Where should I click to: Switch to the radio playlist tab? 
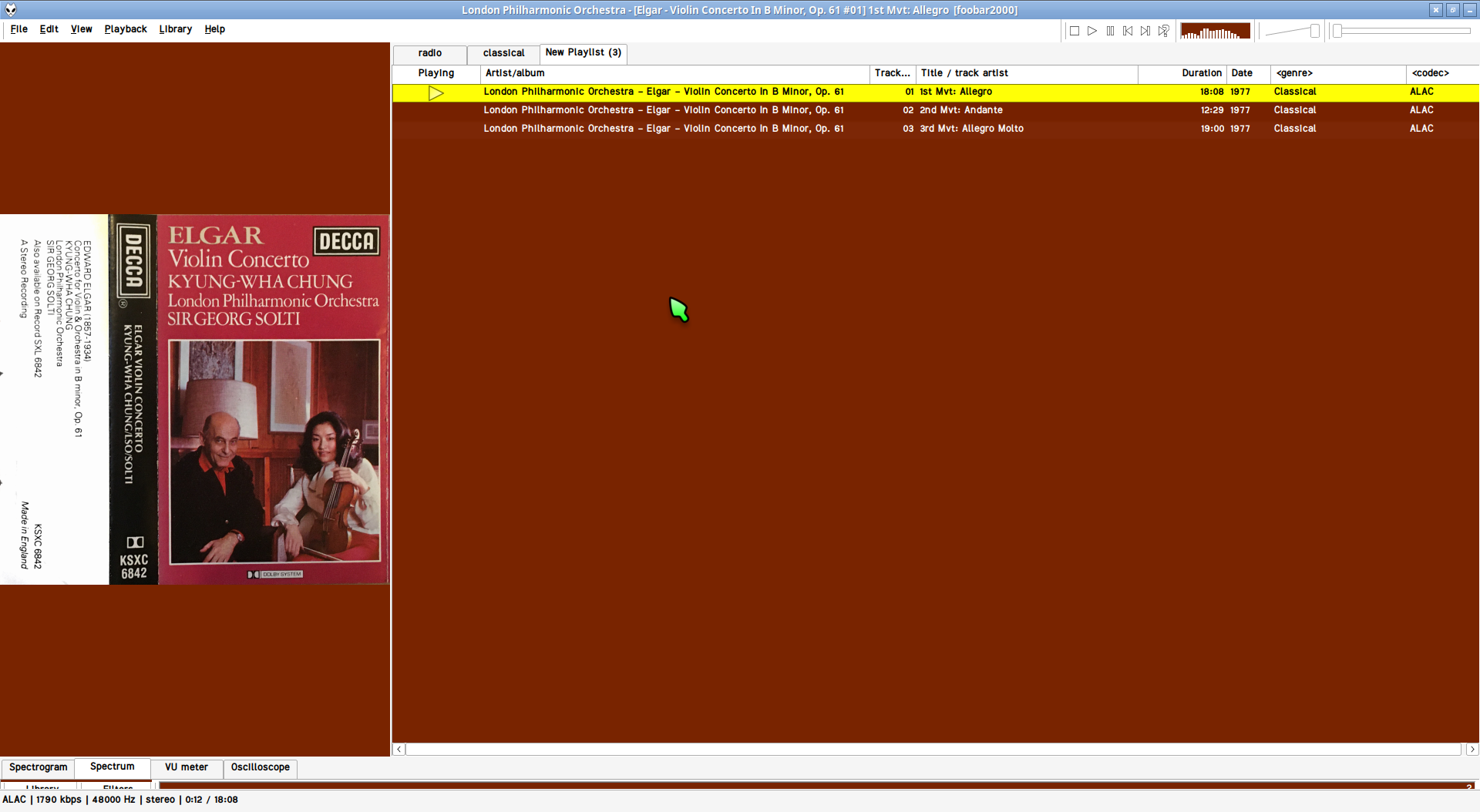coord(430,53)
